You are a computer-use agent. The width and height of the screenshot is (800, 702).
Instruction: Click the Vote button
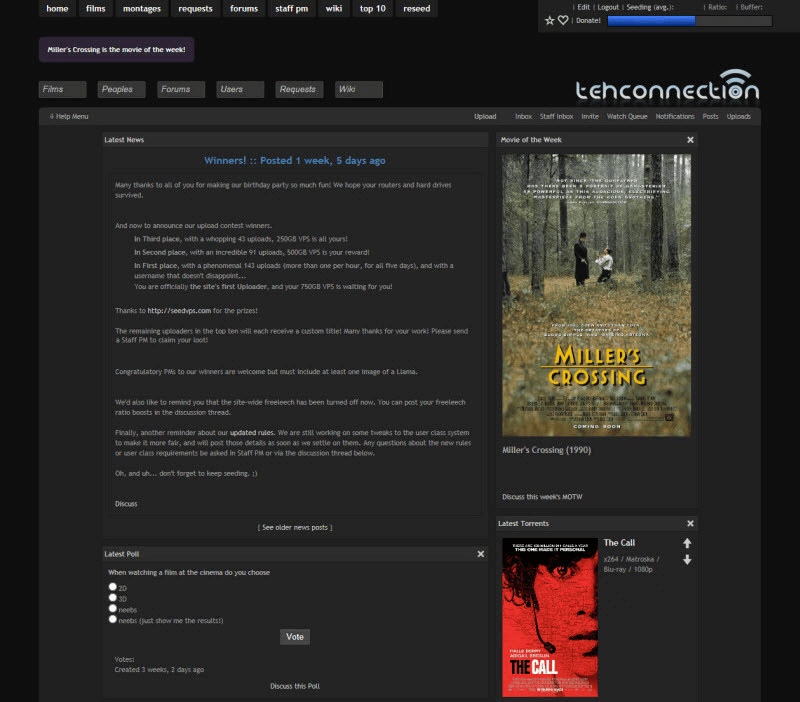tap(295, 637)
